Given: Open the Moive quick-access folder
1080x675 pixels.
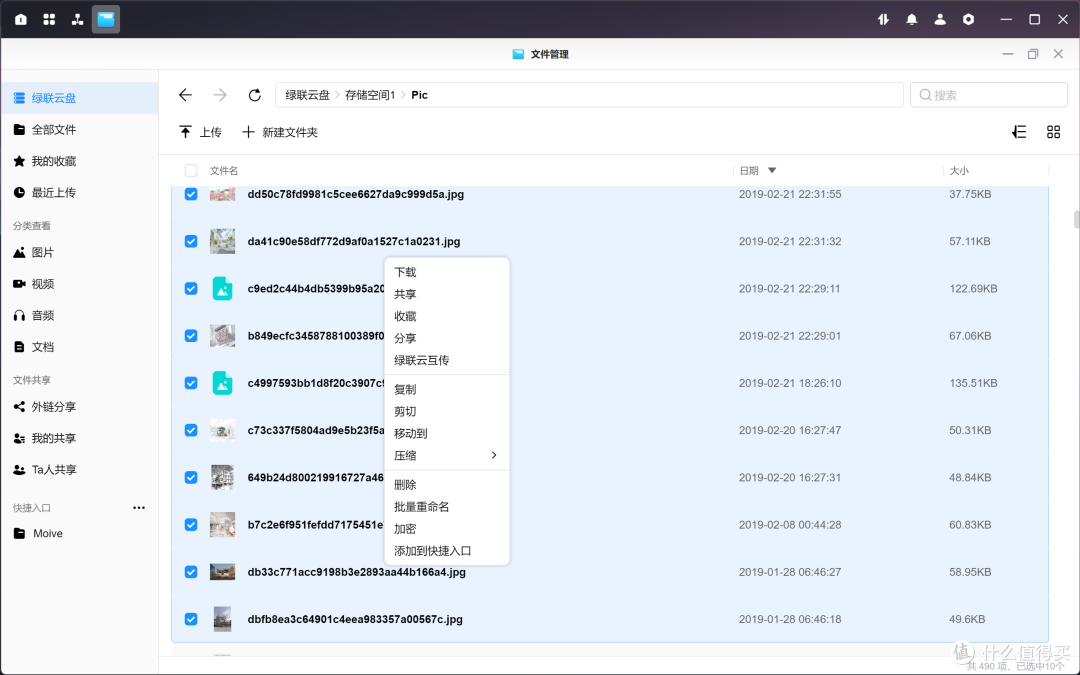Looking at the screenshot, I should pos(79,534).
